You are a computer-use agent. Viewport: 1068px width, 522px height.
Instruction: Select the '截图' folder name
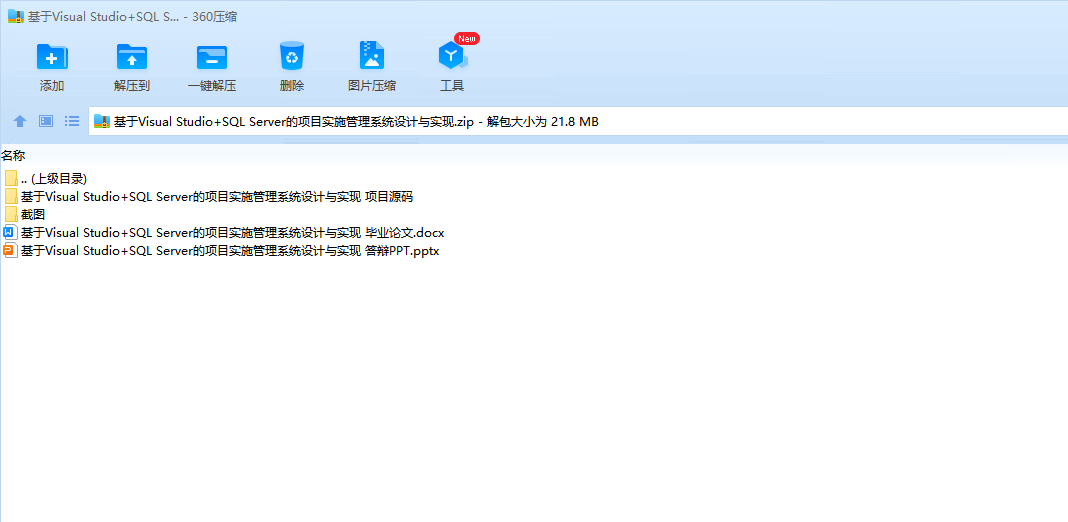click(x=33, y=215)
